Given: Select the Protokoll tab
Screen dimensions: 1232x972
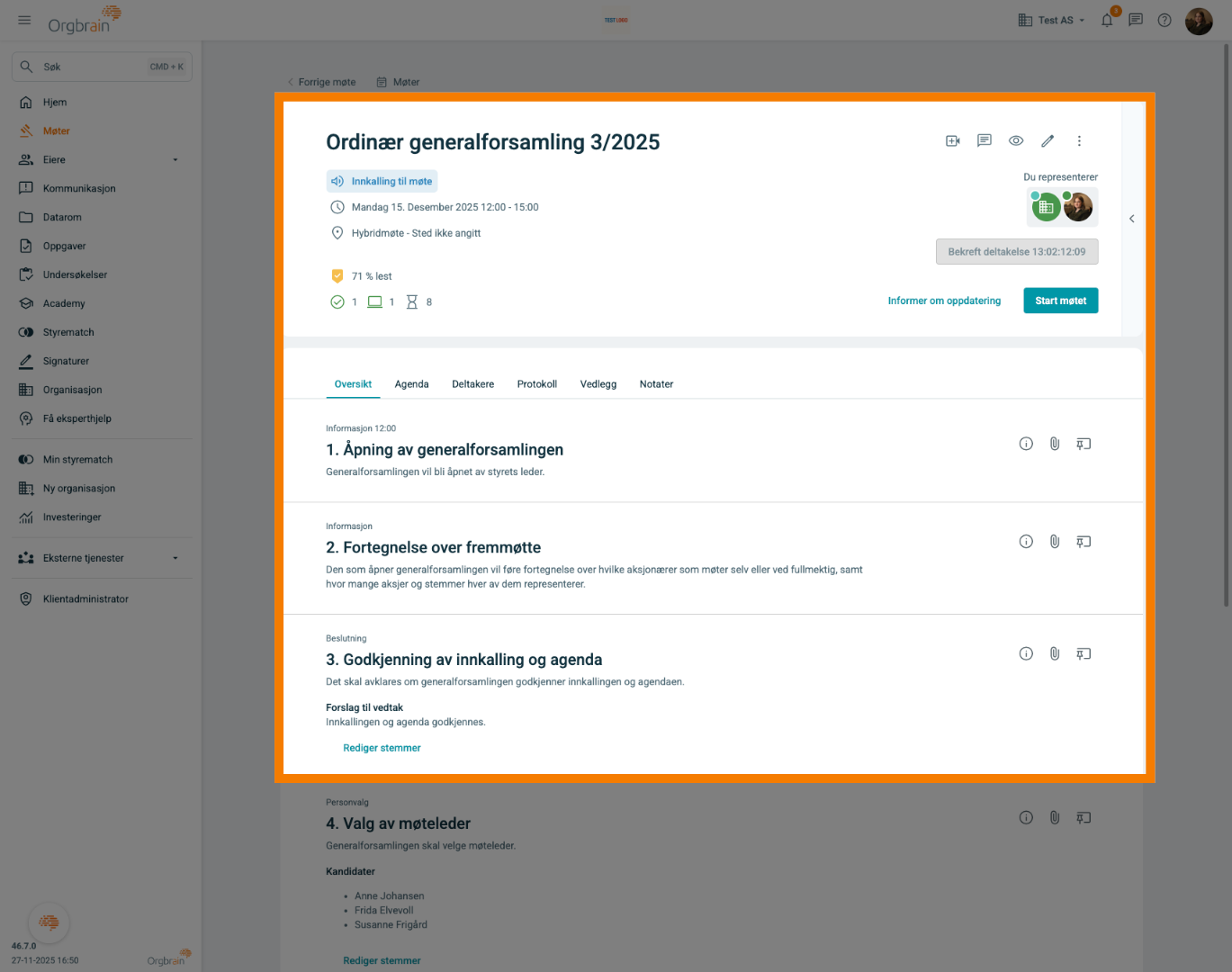Looking at the screenshot, I should (536, 384).
